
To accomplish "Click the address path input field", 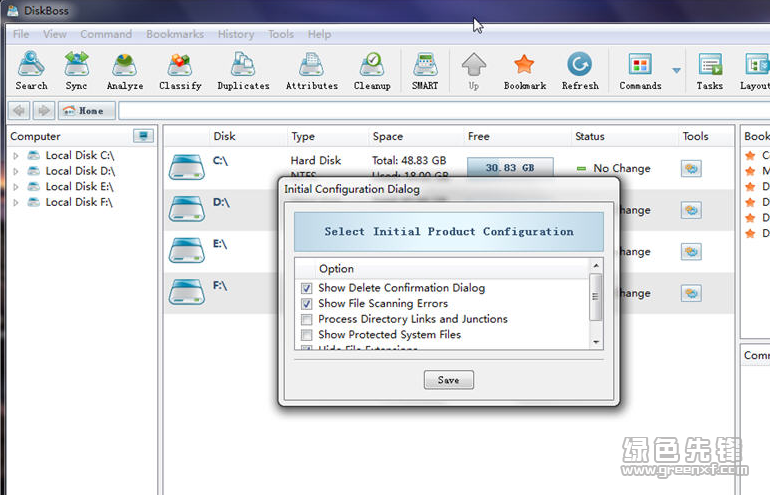I will (444, 110).
